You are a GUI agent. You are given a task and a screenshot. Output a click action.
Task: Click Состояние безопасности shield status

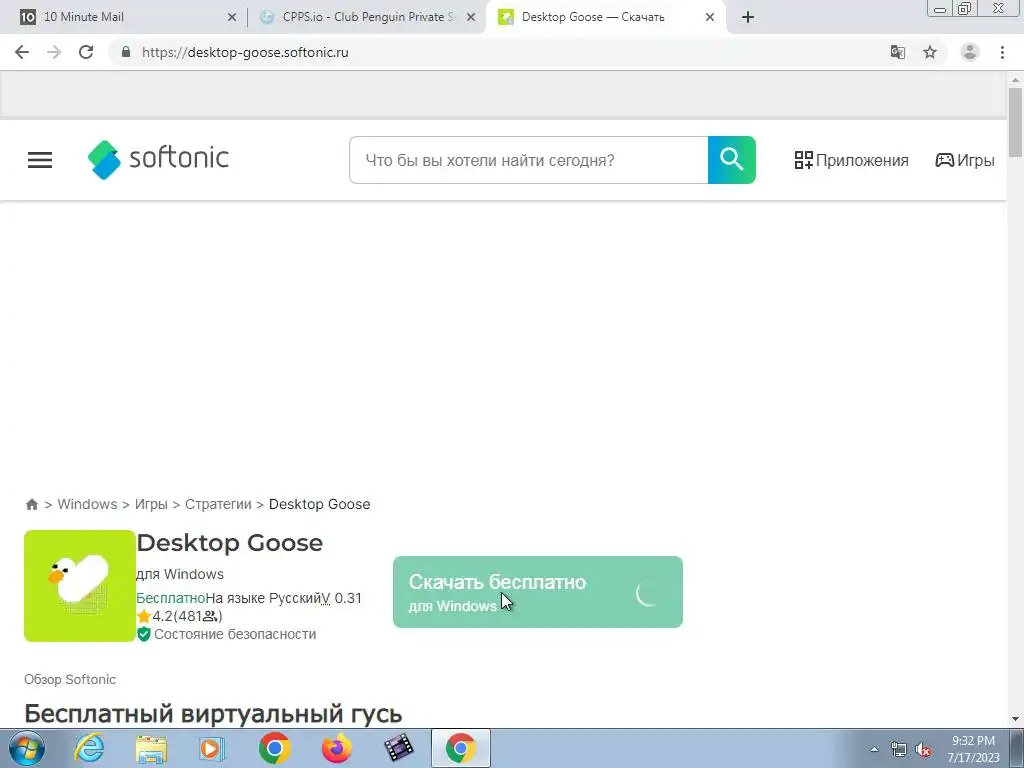click(x=227, y=634)
